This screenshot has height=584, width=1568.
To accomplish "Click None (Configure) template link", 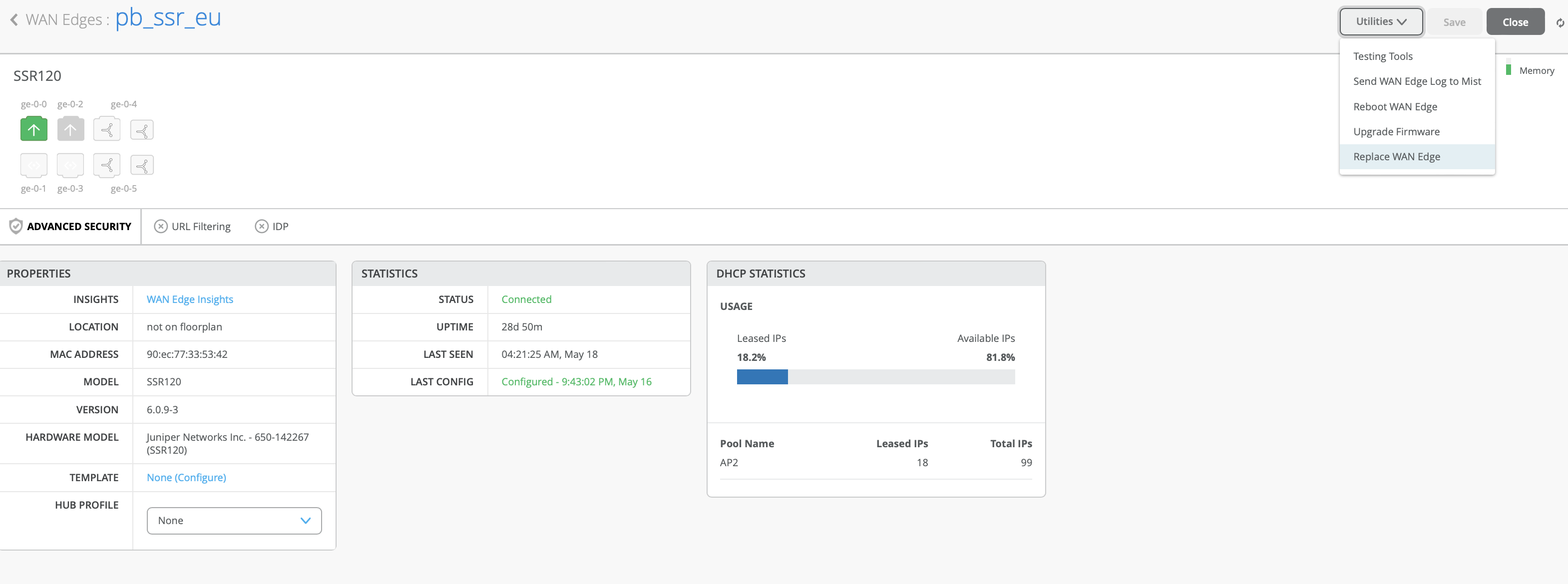I will click(186, 478).
